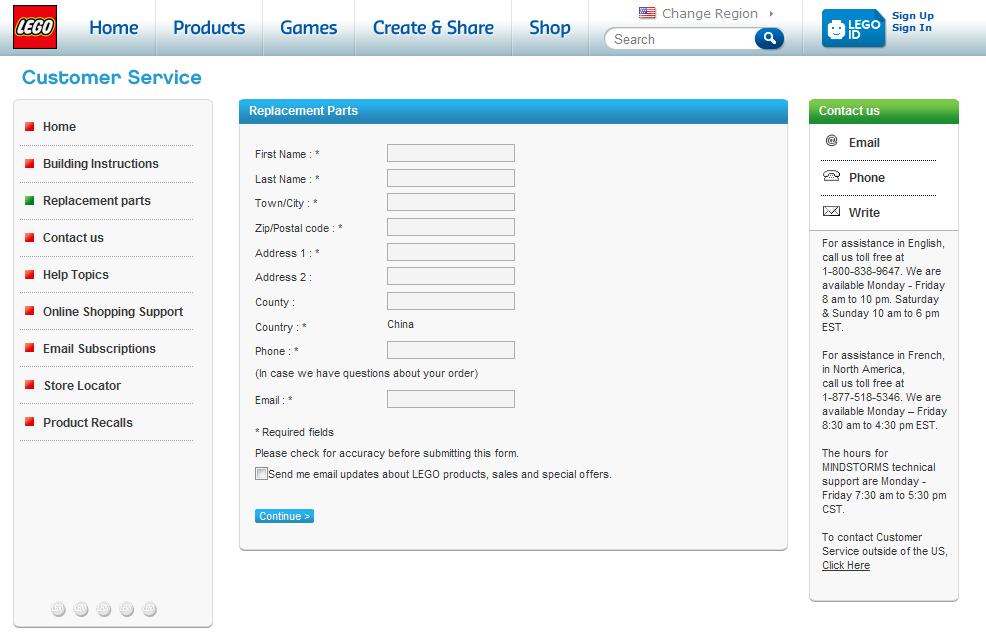Open the Games menu

click(x=309, y=28)
